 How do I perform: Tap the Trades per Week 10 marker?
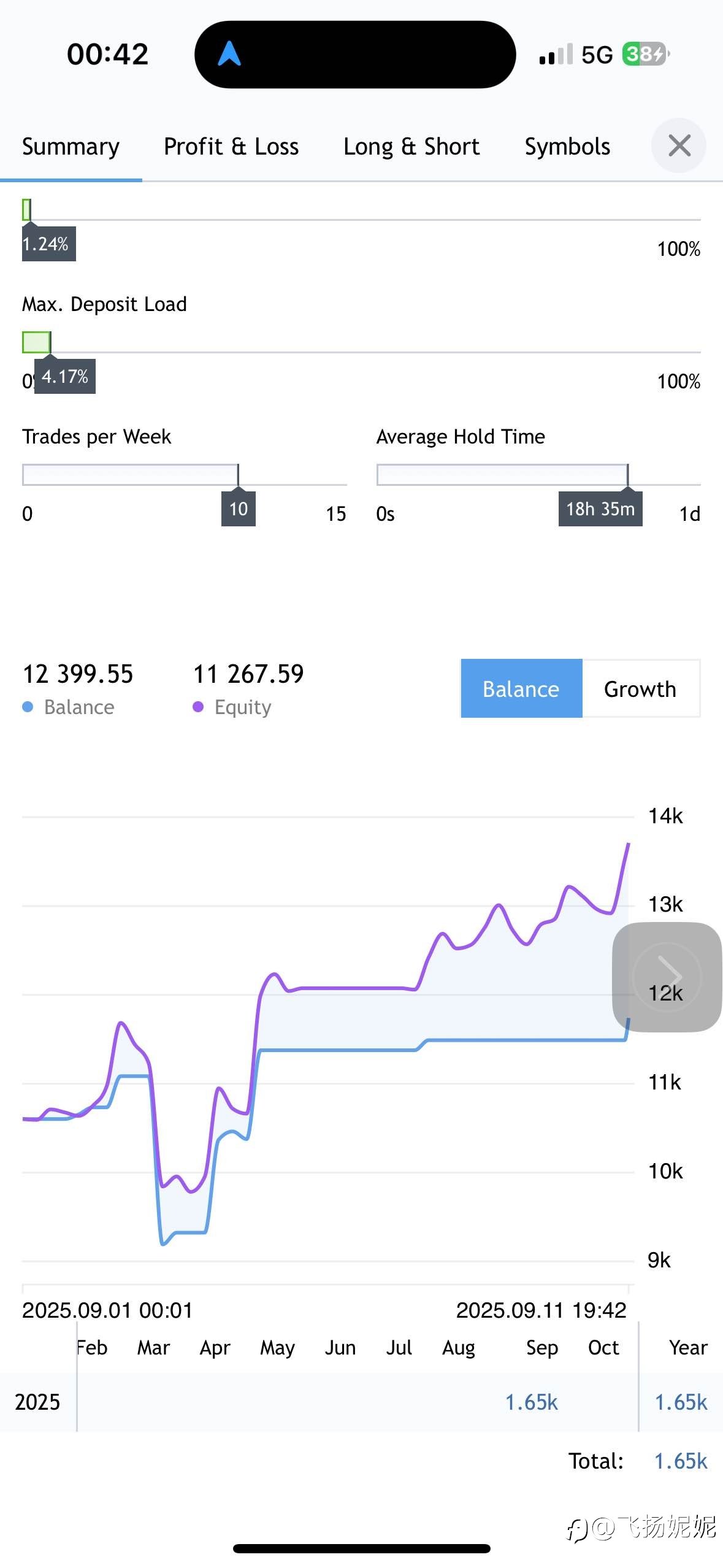pyautogui.click(x=239, y=509)
